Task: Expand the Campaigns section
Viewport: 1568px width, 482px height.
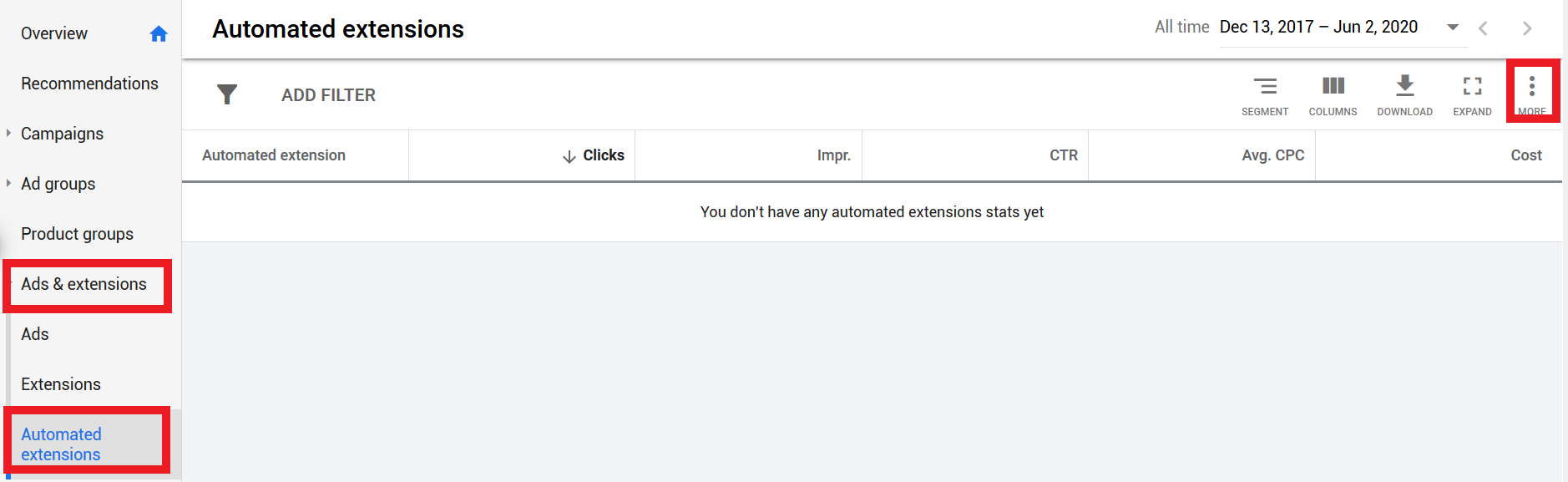Action: pyautogui.click(x=8, y=133)
